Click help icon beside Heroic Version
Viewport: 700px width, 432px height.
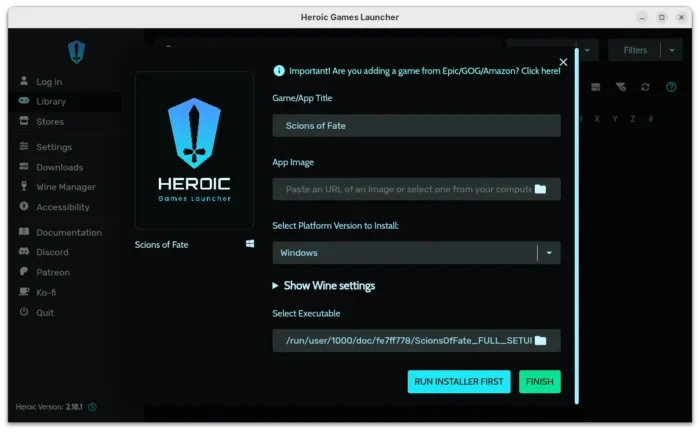tap(92, 407)
